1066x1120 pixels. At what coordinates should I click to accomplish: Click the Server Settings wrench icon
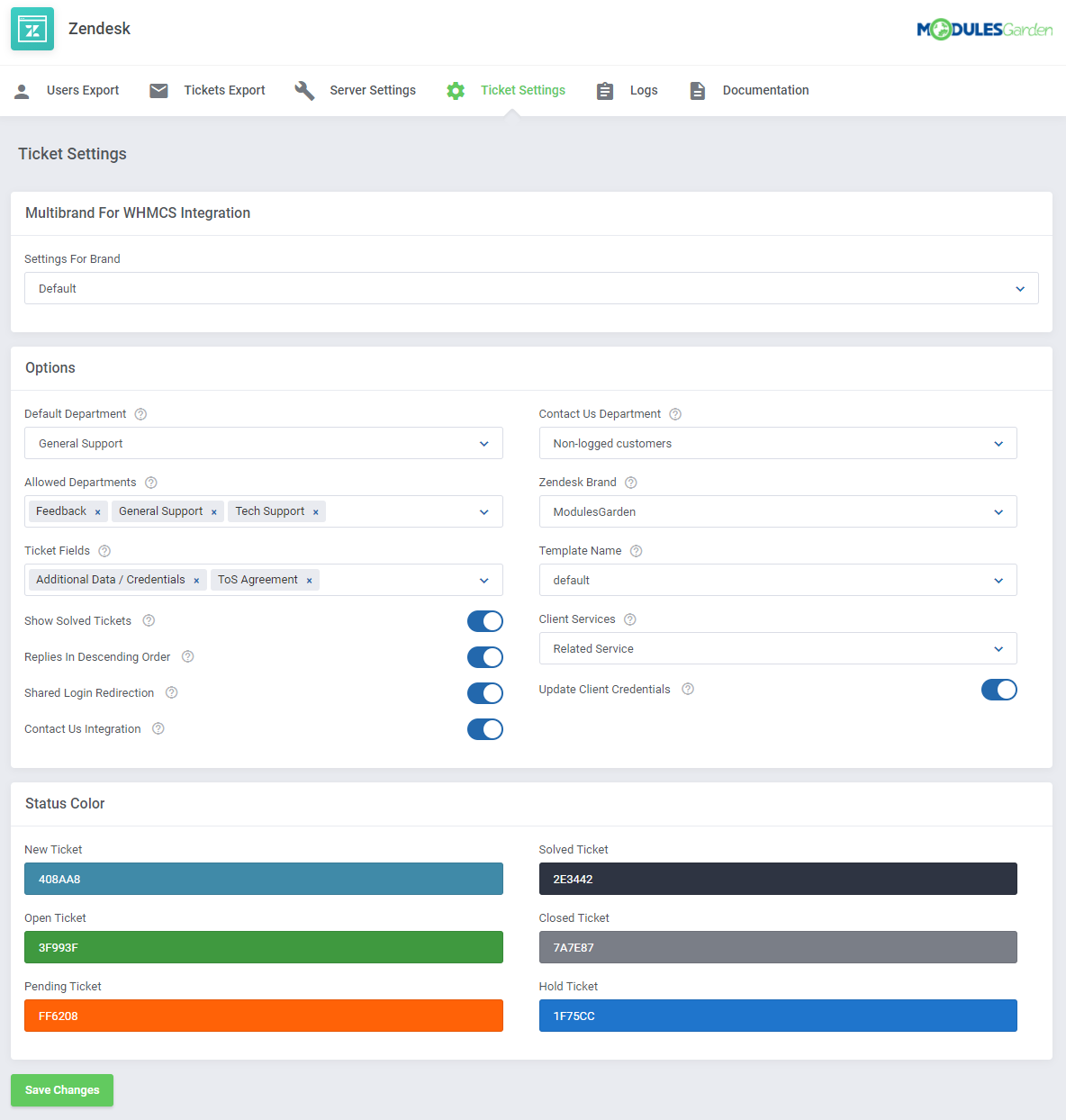click(304, 90)
